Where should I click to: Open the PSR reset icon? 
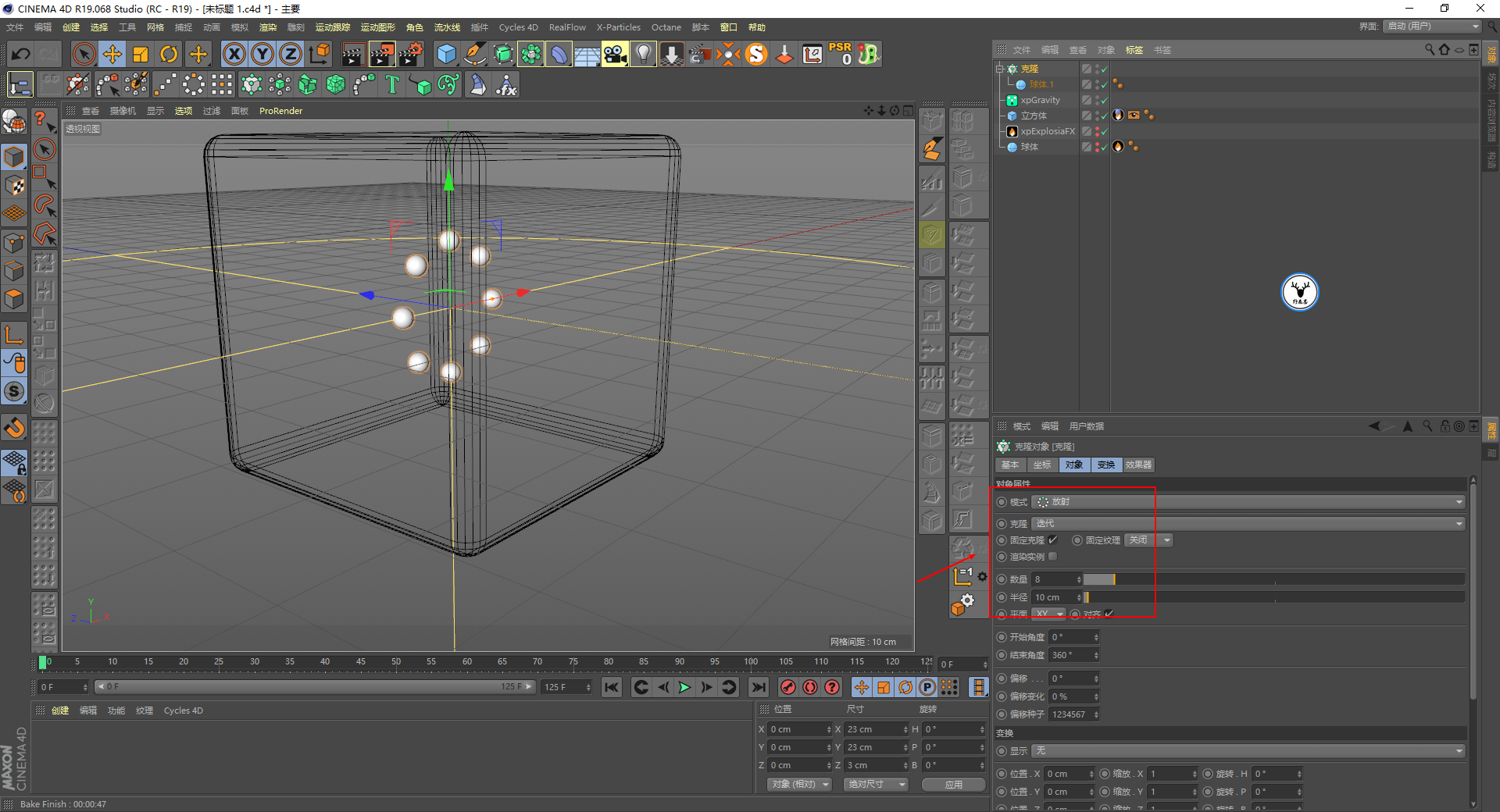tap(841, 54)
